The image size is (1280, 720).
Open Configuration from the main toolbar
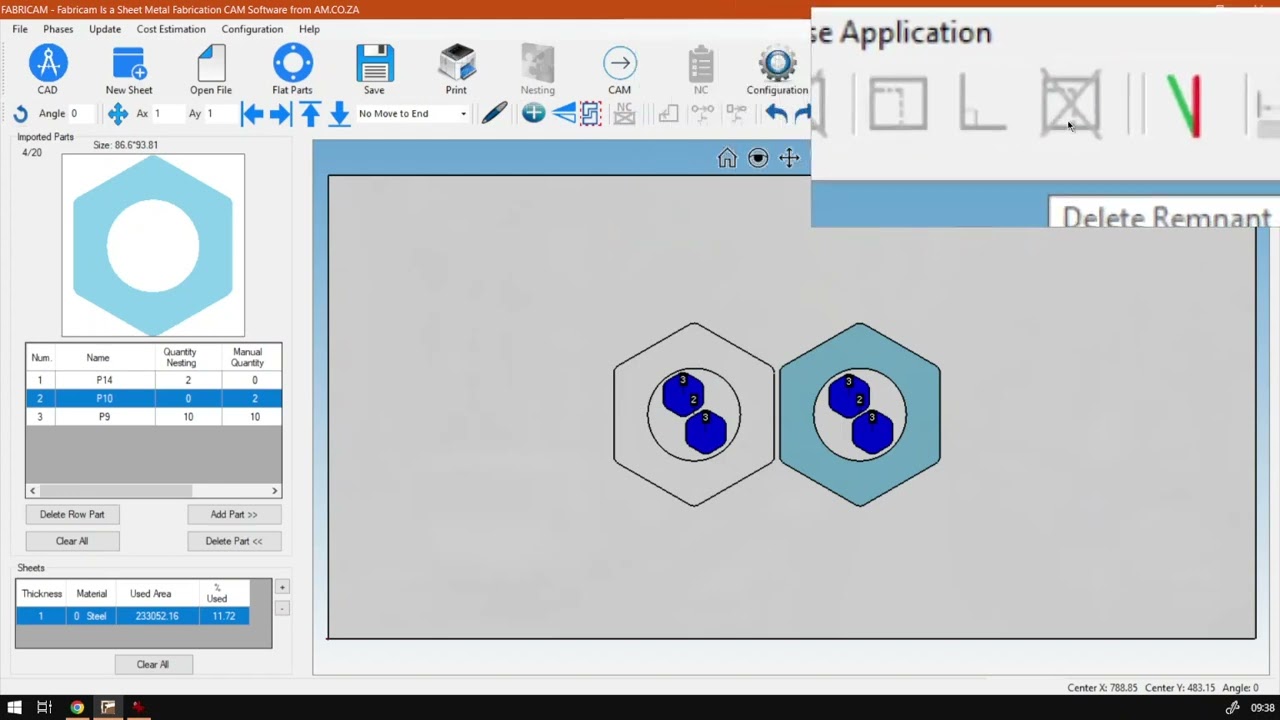coord(777,70)
